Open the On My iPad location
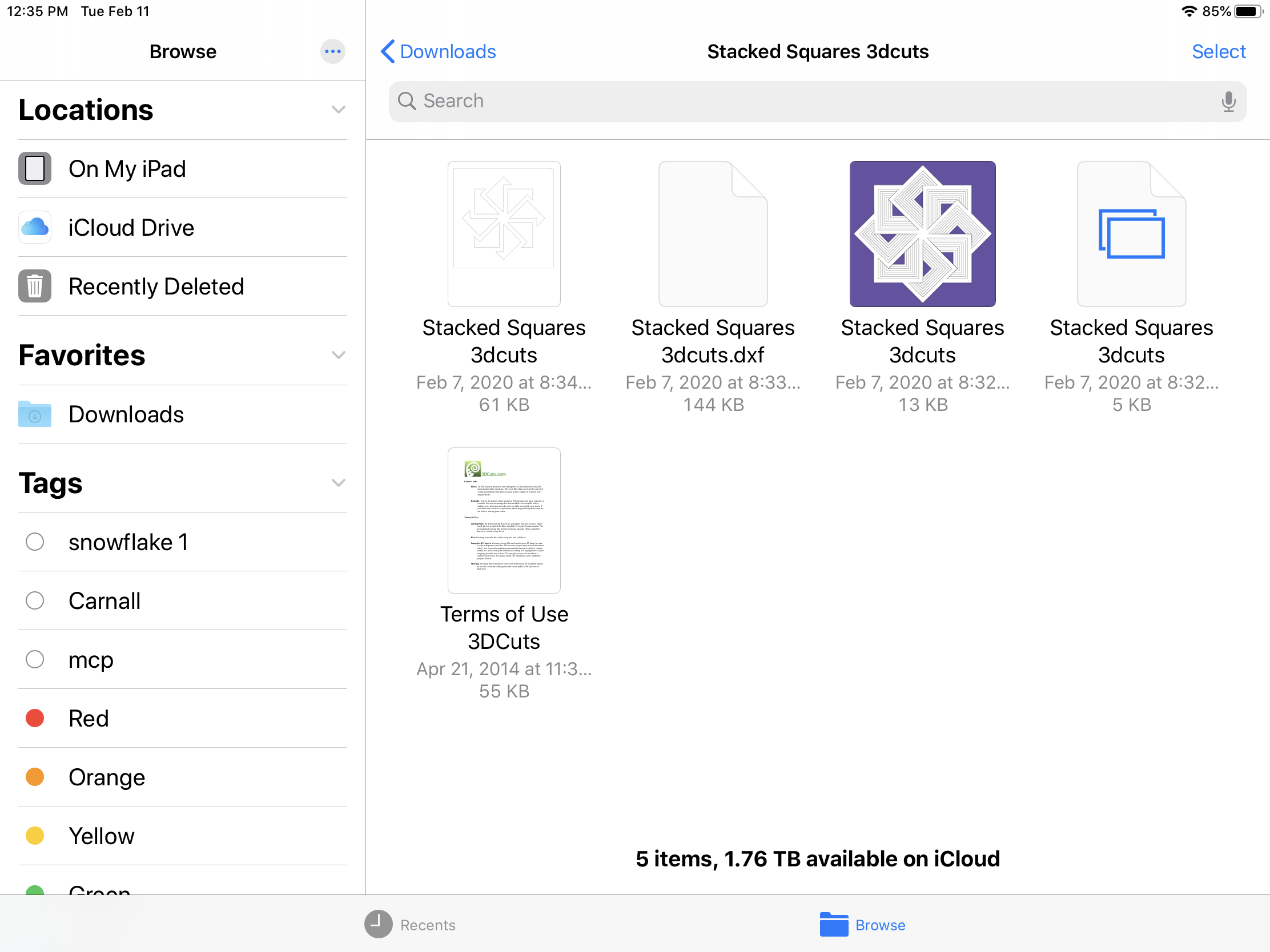 pyautogui.click(x=126, y=170)
